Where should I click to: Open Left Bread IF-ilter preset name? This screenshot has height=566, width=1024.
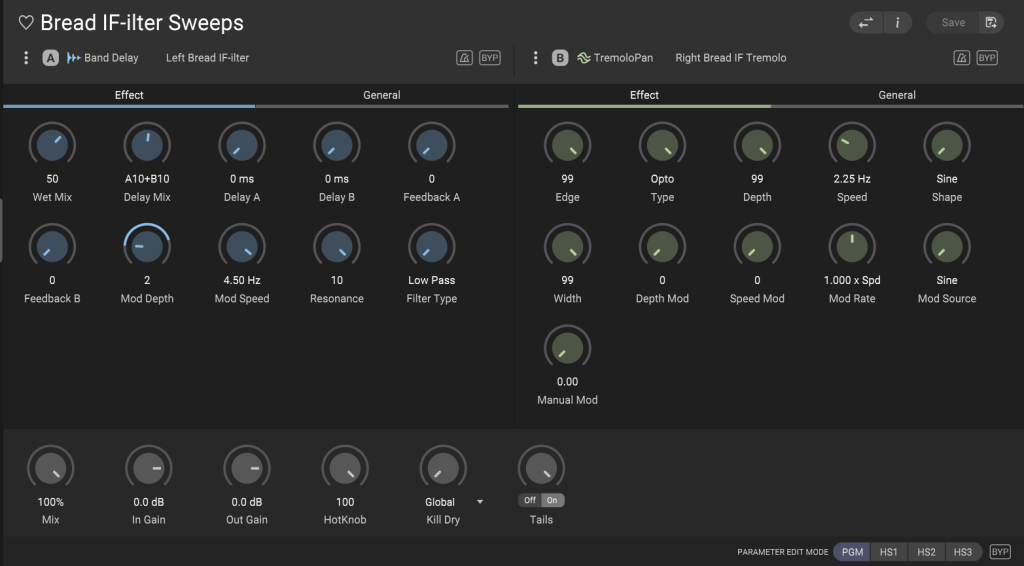pos(207,58)
